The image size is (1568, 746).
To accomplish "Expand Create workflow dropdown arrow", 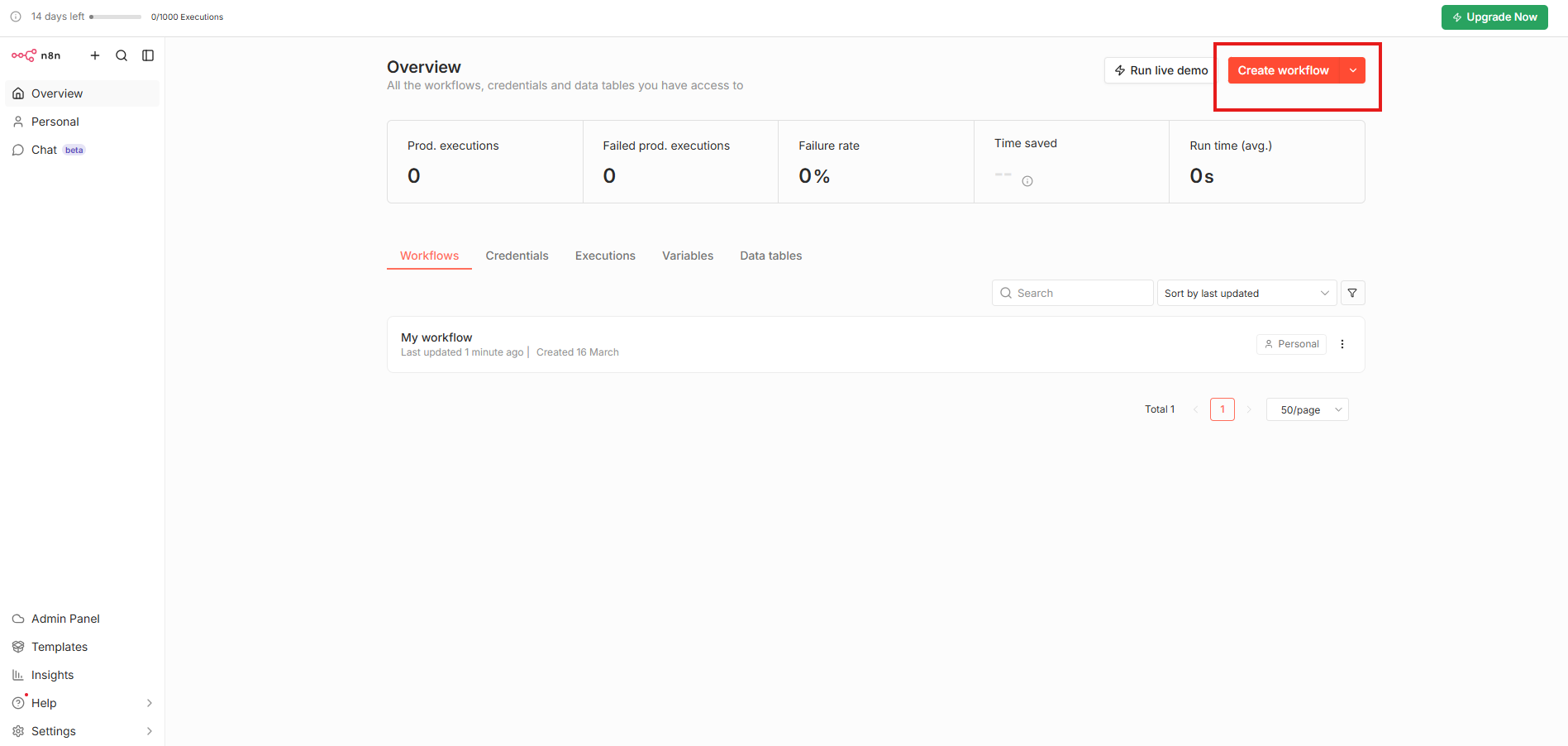I will (1353, 70).
